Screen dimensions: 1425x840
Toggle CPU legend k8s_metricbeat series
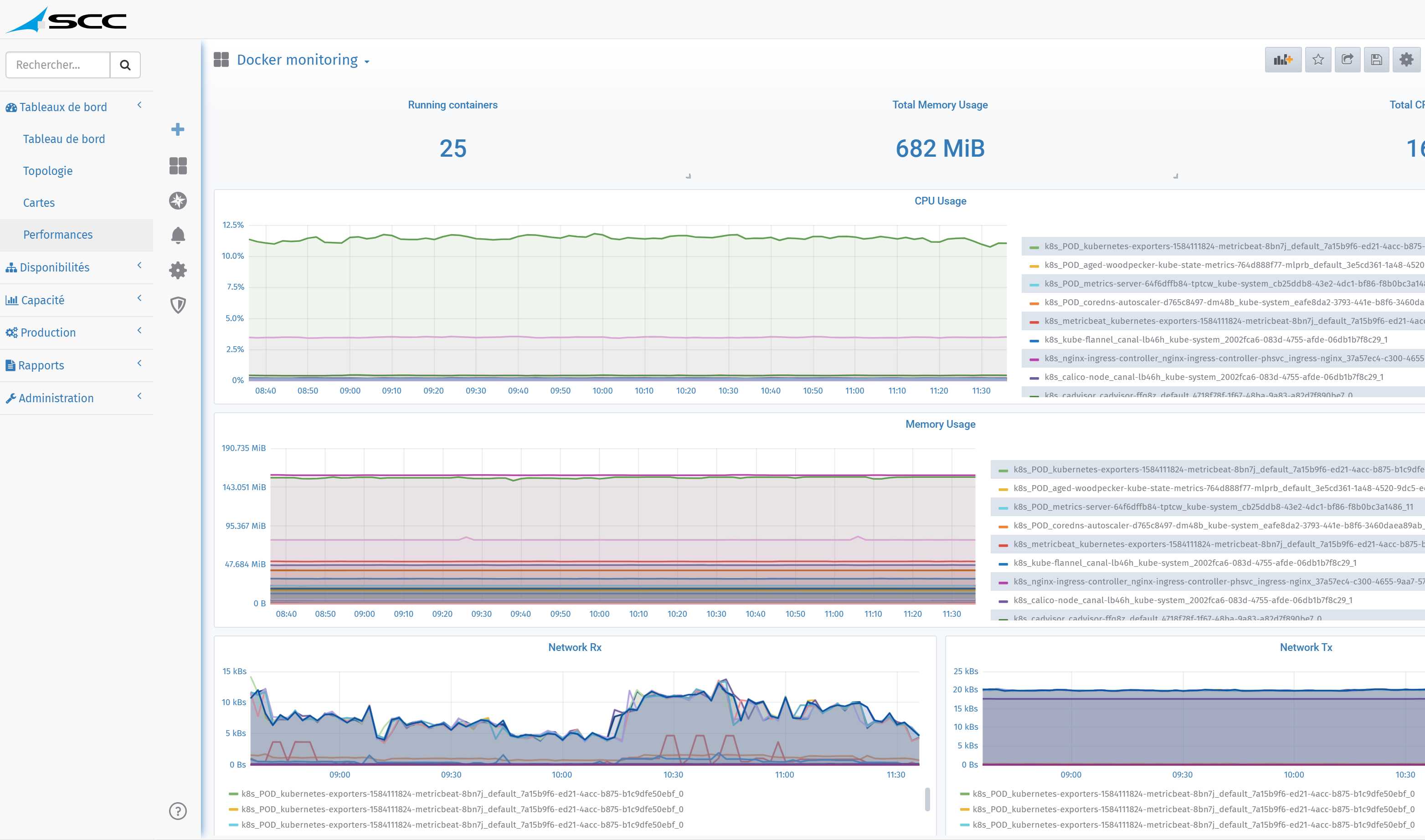click(1234, 322)
